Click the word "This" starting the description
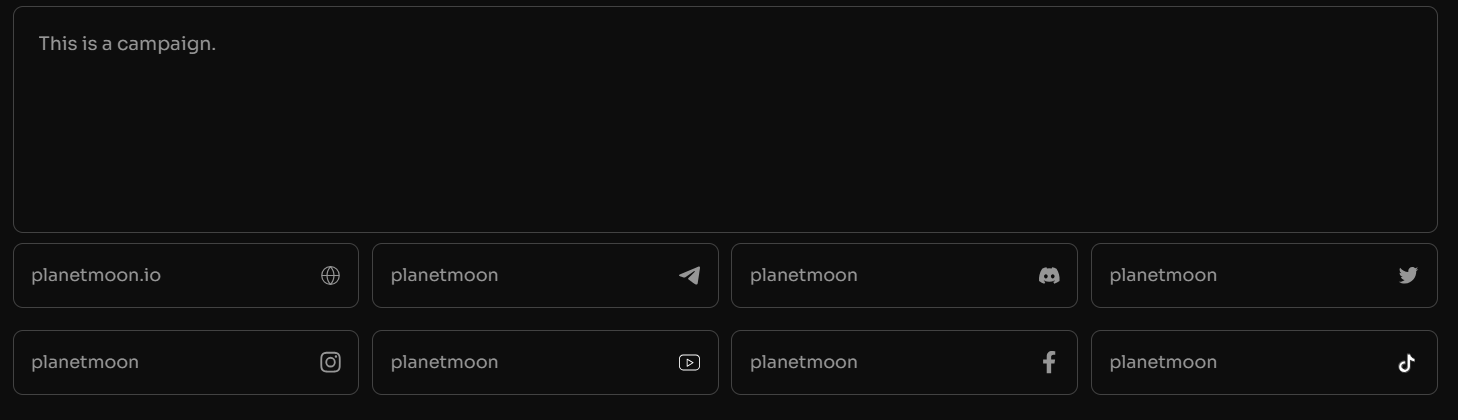The width and height of the screenshot is (1458, 420). pos(57,44)
